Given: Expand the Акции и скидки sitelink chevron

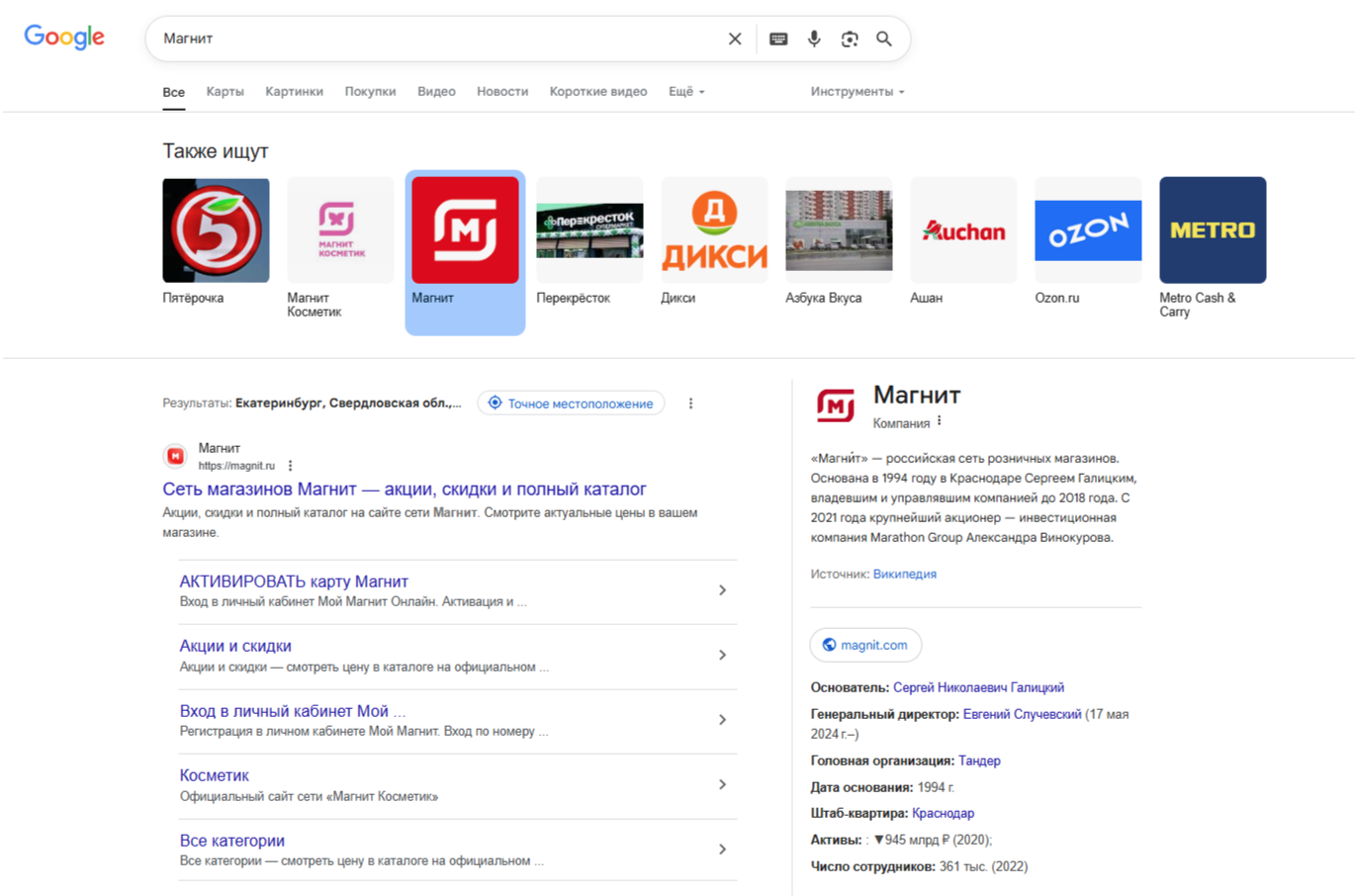Looking at the screenshot, I should point(722,655).
